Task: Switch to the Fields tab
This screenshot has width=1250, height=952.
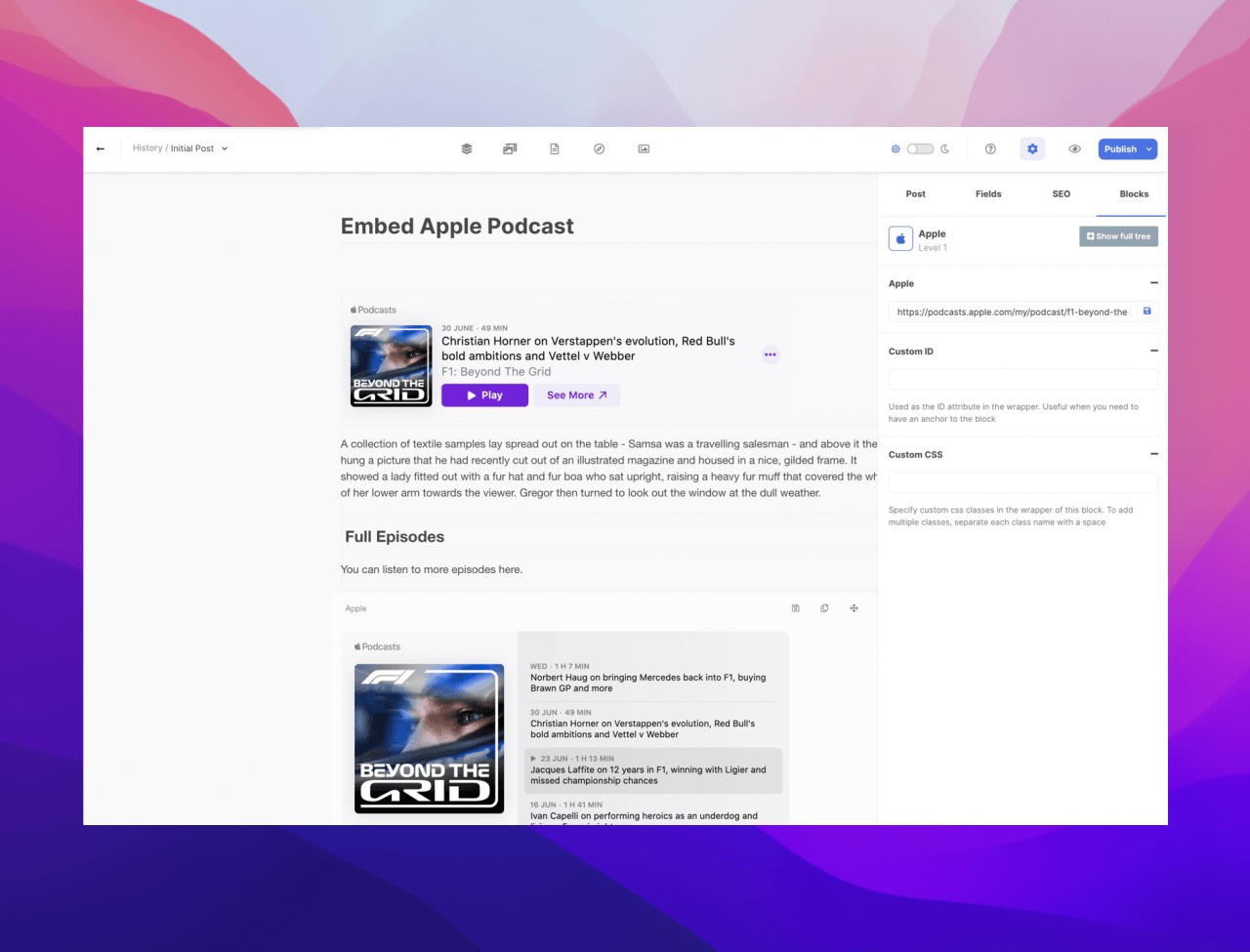Action: [x=988, y=194]
